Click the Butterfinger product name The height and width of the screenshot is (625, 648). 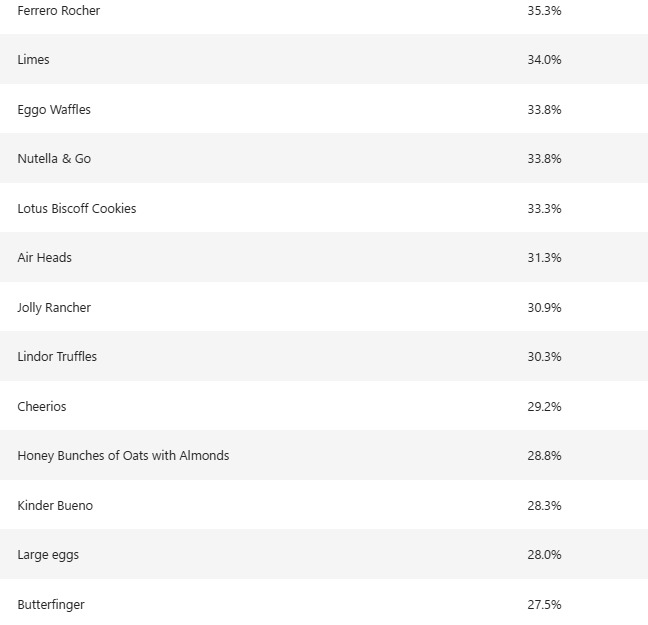pyautogui.click(x=50, y=605)
